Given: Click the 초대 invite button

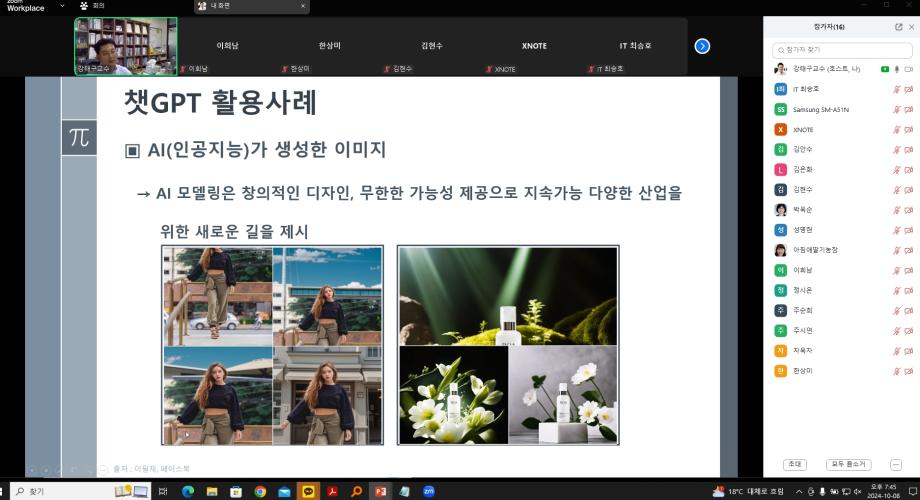Looking at the screenshot, I should 794,464.
